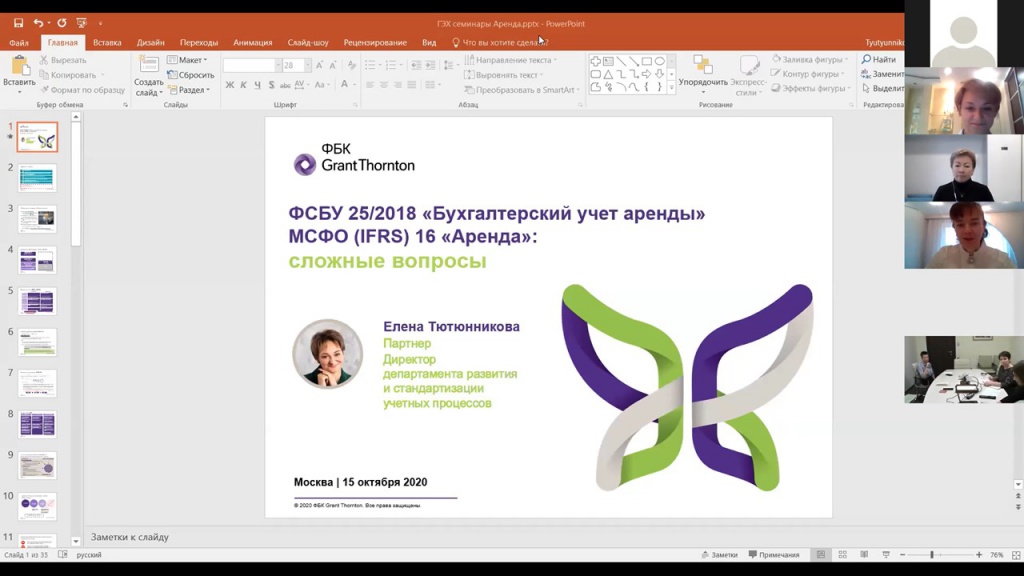Decrease list indent level icon
Screen dimensions: 1024x576
click(416, 65)
